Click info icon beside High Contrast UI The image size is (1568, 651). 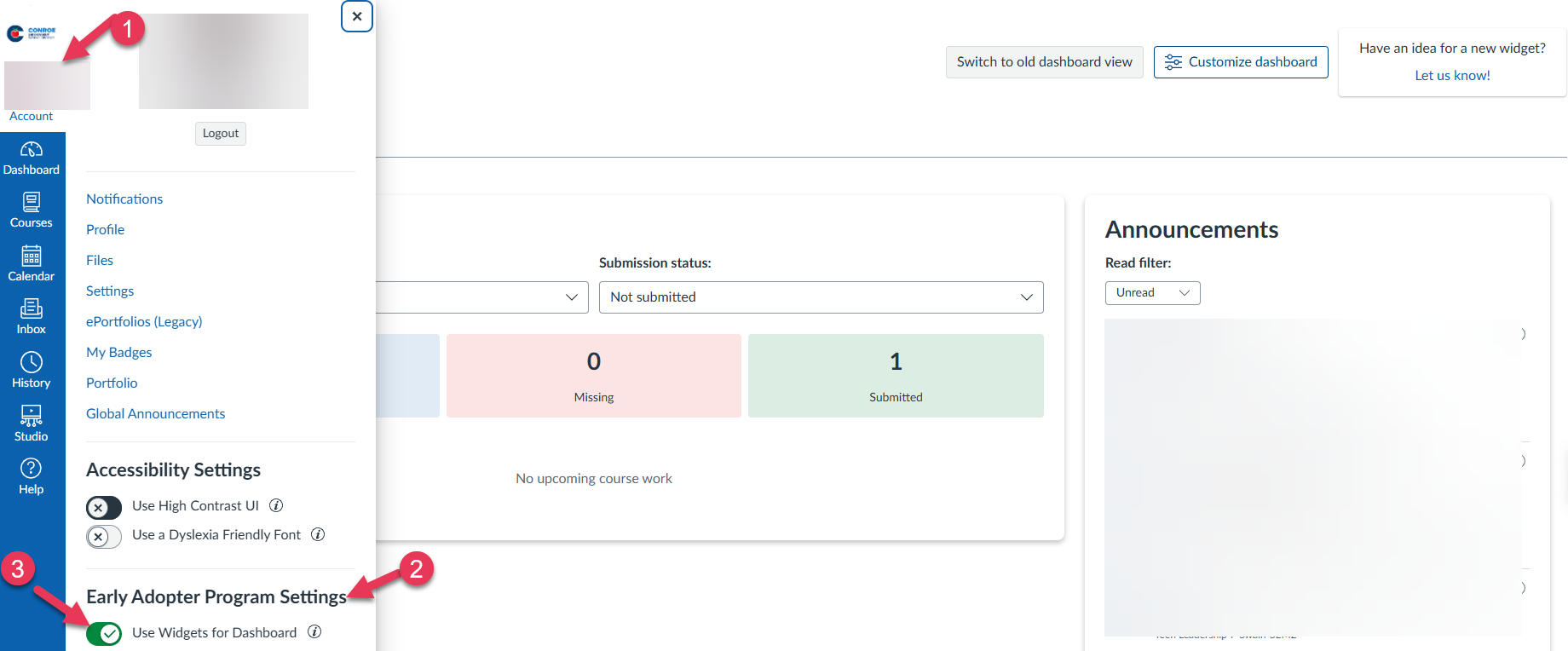pos(276,505)
